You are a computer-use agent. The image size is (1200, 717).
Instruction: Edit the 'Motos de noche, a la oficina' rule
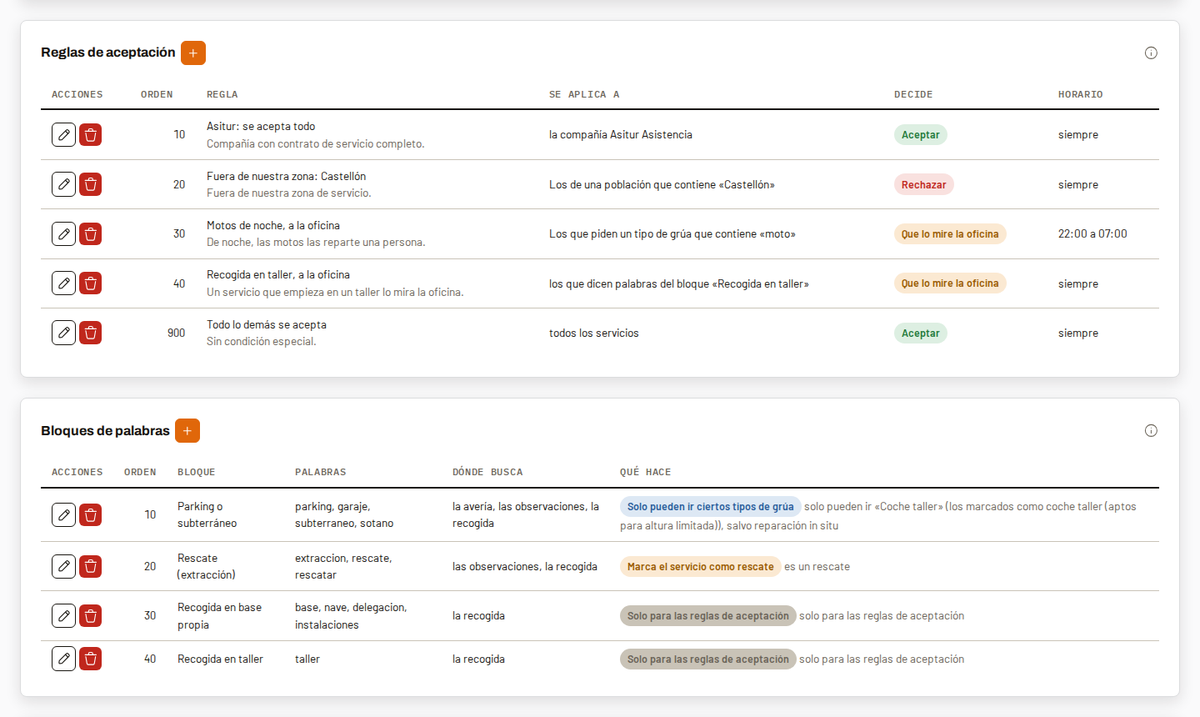coord(64,234)
